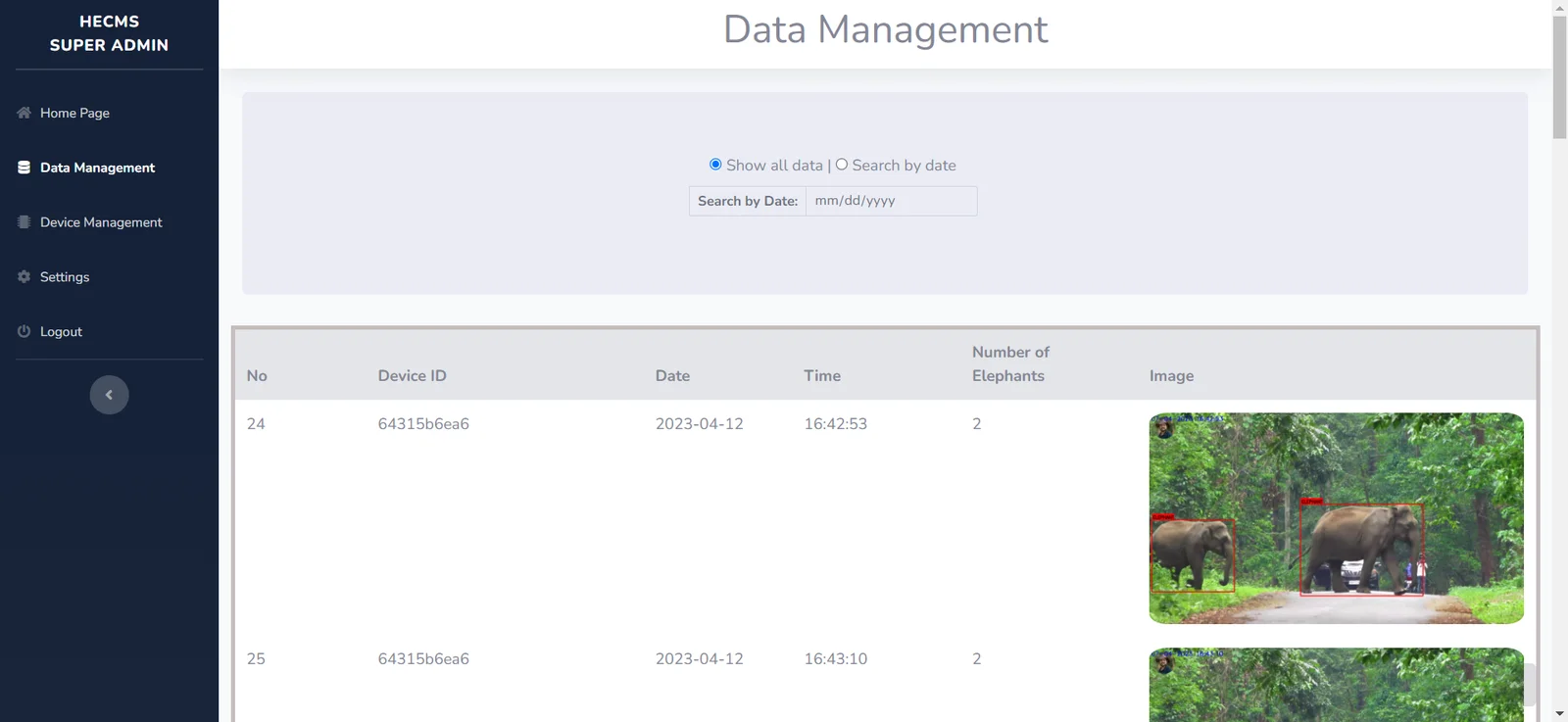Open elephant image for record 25
Screen dimensions: 1568x722
coord(1336,685)
